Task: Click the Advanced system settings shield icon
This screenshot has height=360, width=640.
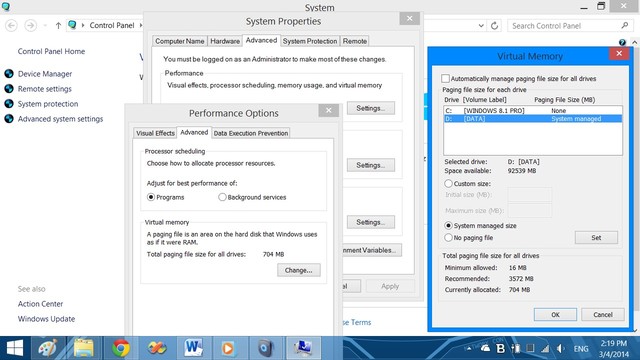Action: [9, 119]
